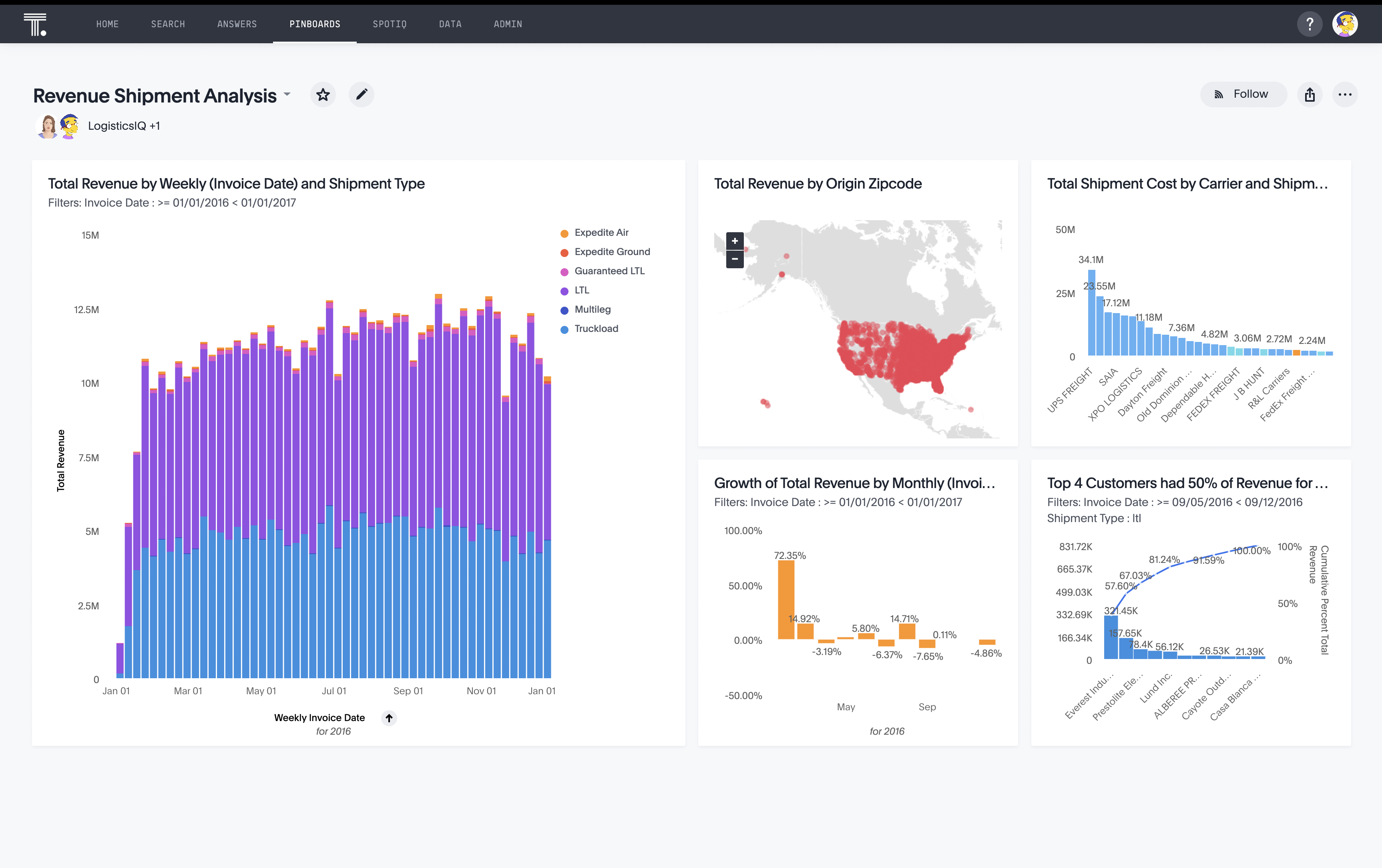
Task: Switch to the Answers tab
Action: tap(237, 24)
